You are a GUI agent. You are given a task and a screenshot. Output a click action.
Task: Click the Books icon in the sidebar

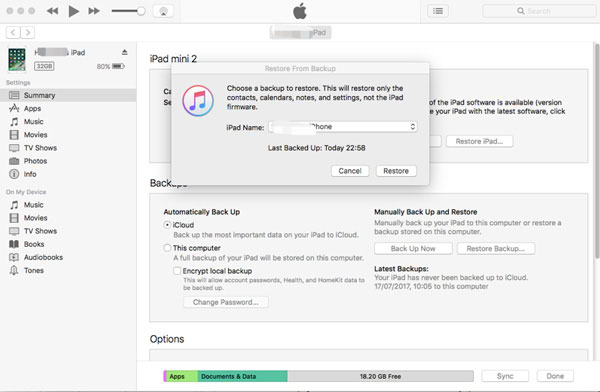pos(14,244)
